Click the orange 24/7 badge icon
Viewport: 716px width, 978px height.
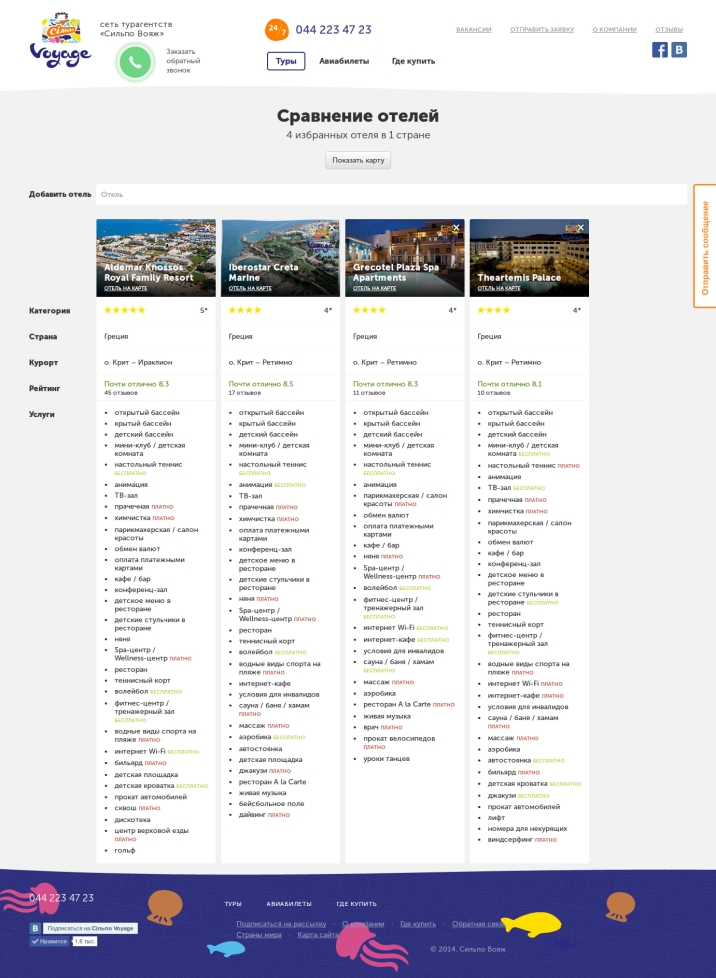click(x=276, y=29)
